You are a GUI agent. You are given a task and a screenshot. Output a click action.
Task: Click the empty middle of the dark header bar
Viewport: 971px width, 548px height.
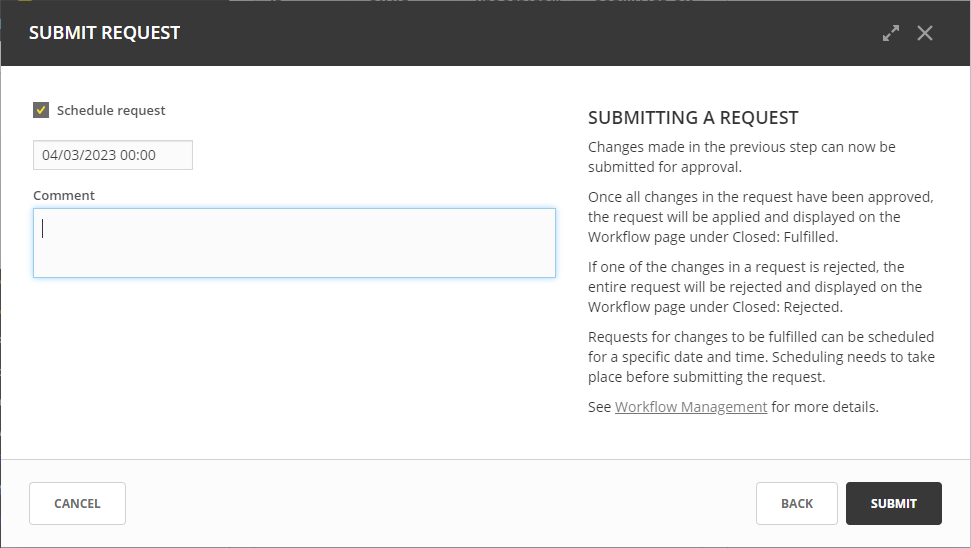click(500, 33)
